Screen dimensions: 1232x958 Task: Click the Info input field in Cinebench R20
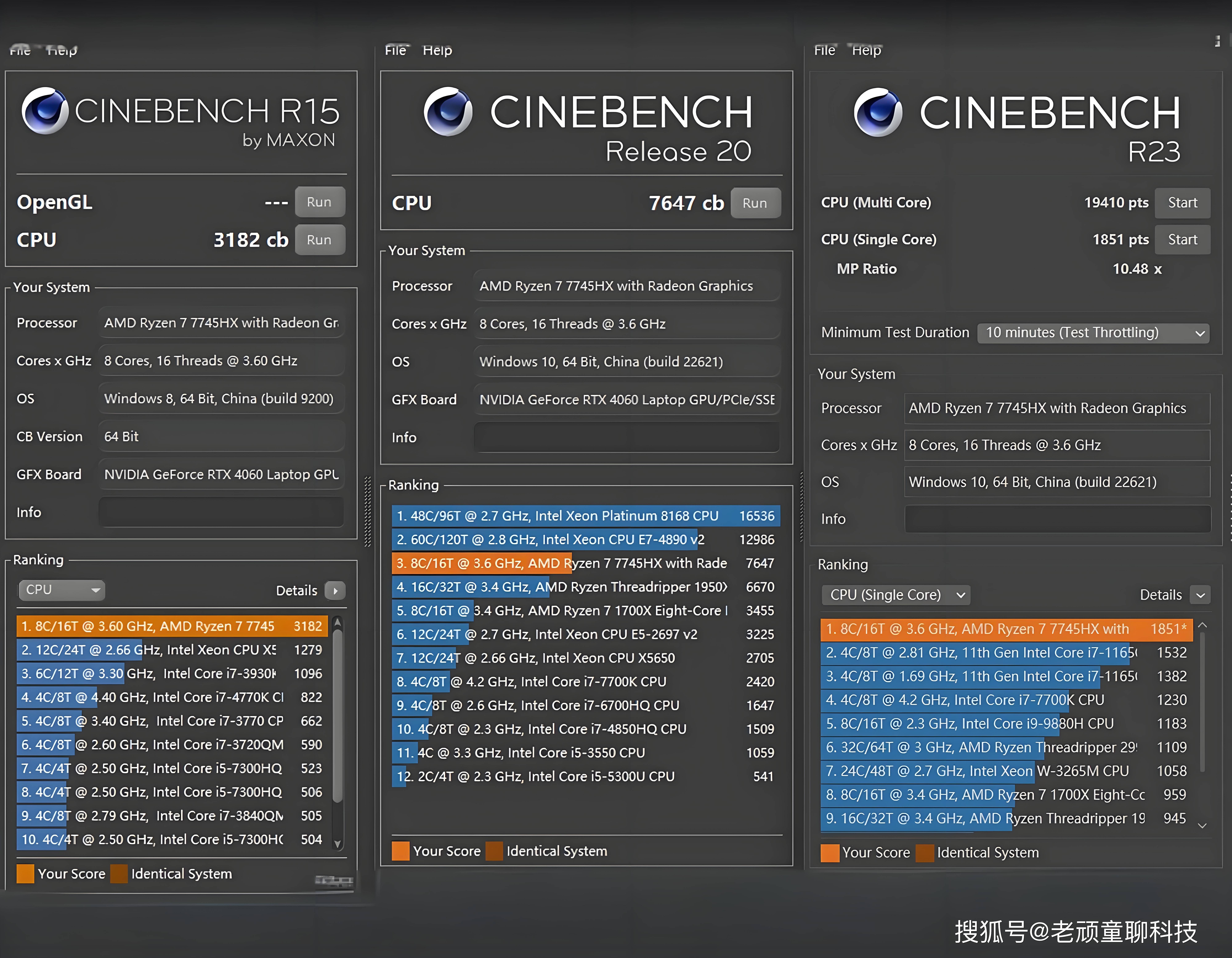pyautogui.click(x=627, y=437)
